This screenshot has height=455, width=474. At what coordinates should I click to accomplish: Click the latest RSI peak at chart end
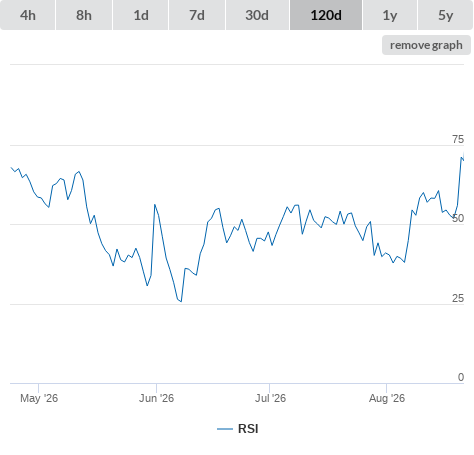click(x=462, y=157)
